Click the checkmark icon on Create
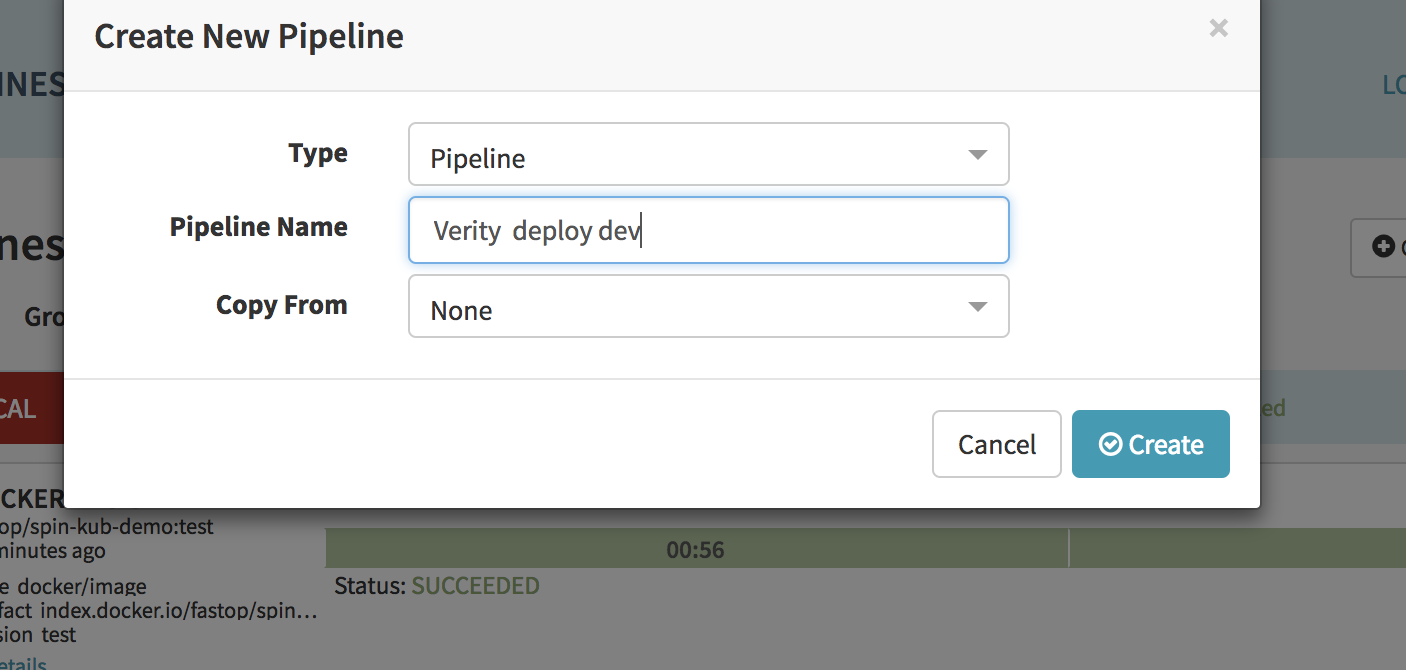This screenshot has width=1406, height=670. click(x=1110, y=444)
